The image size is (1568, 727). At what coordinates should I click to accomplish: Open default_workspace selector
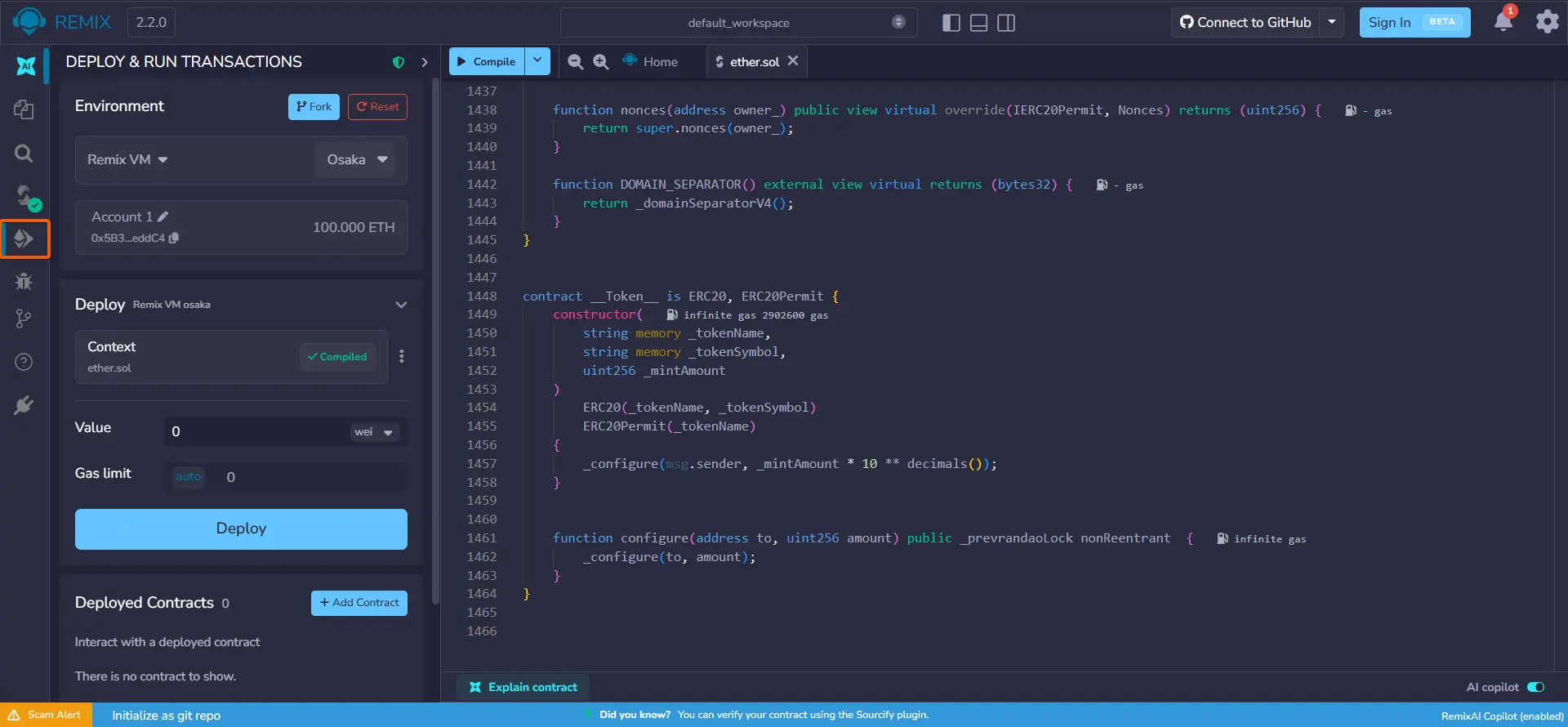pos(738,23)
